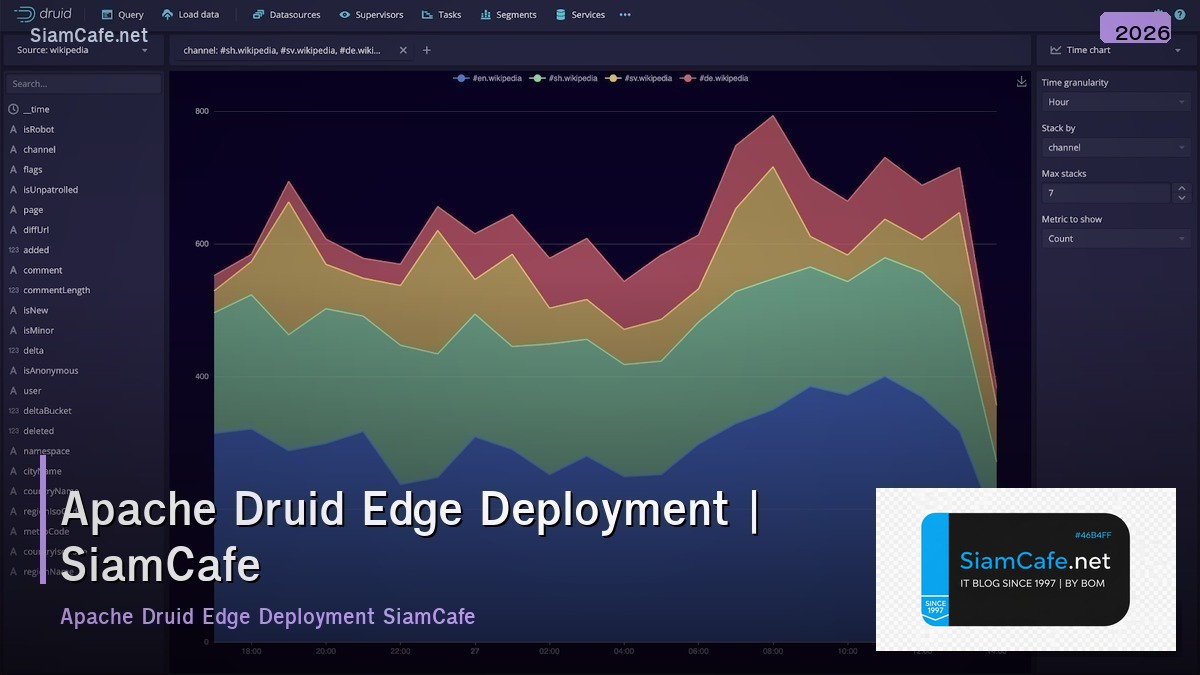Open the Metric to show dropdown

(1115, 238)
